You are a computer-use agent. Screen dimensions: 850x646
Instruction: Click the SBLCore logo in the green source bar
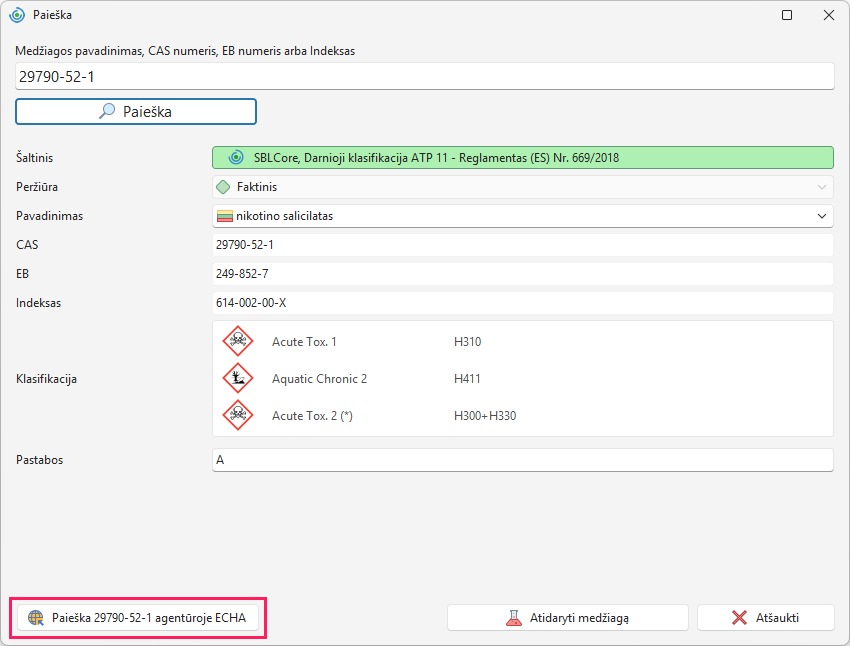pos(236,158)
